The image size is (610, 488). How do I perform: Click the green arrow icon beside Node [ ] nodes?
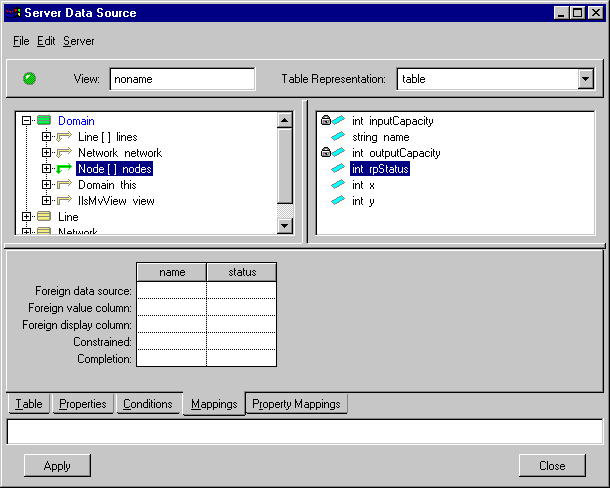pos(65,169)
